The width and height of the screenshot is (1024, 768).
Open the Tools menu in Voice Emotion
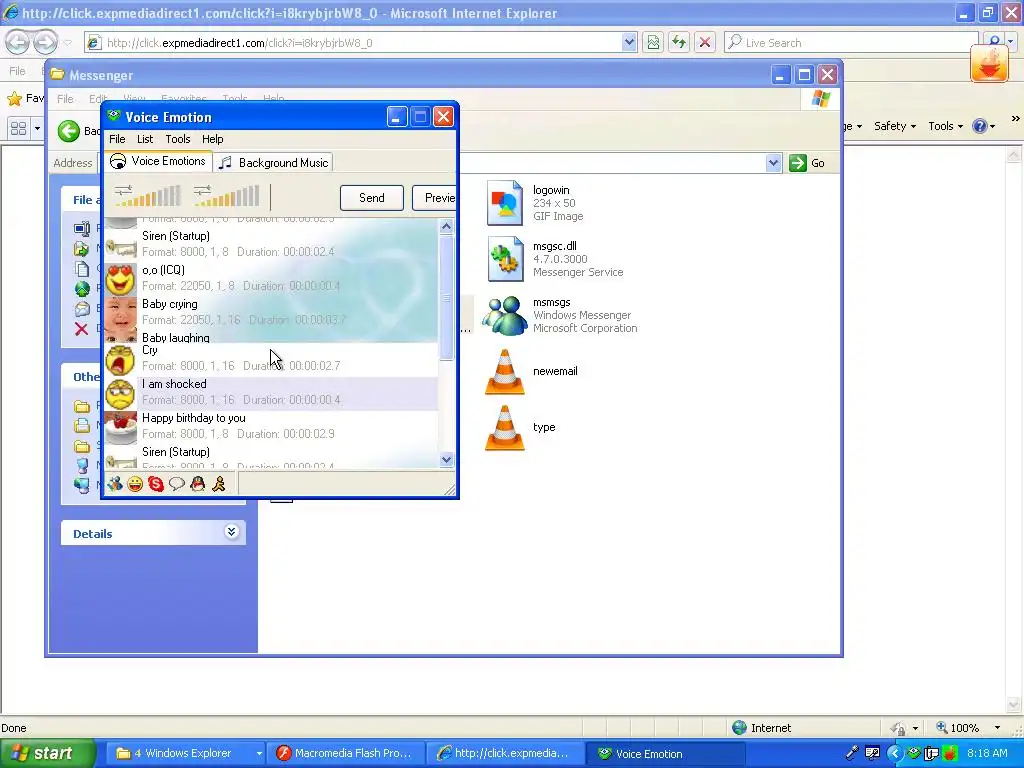tap(178, 139)
